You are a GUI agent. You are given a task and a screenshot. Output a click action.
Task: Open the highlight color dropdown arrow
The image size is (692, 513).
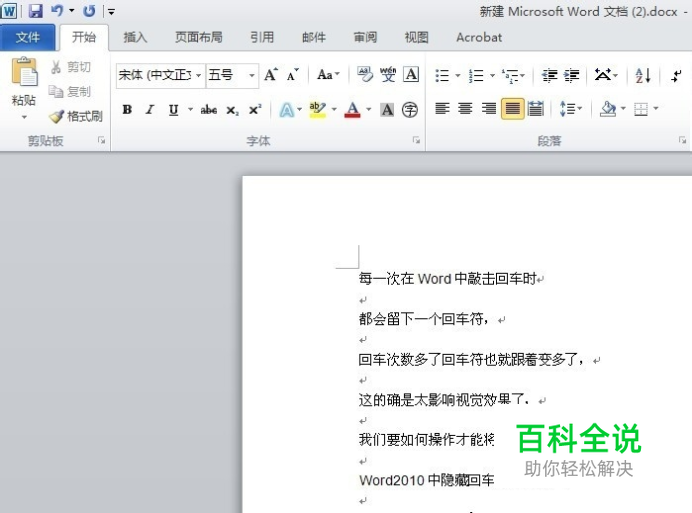tap(334, 109)
